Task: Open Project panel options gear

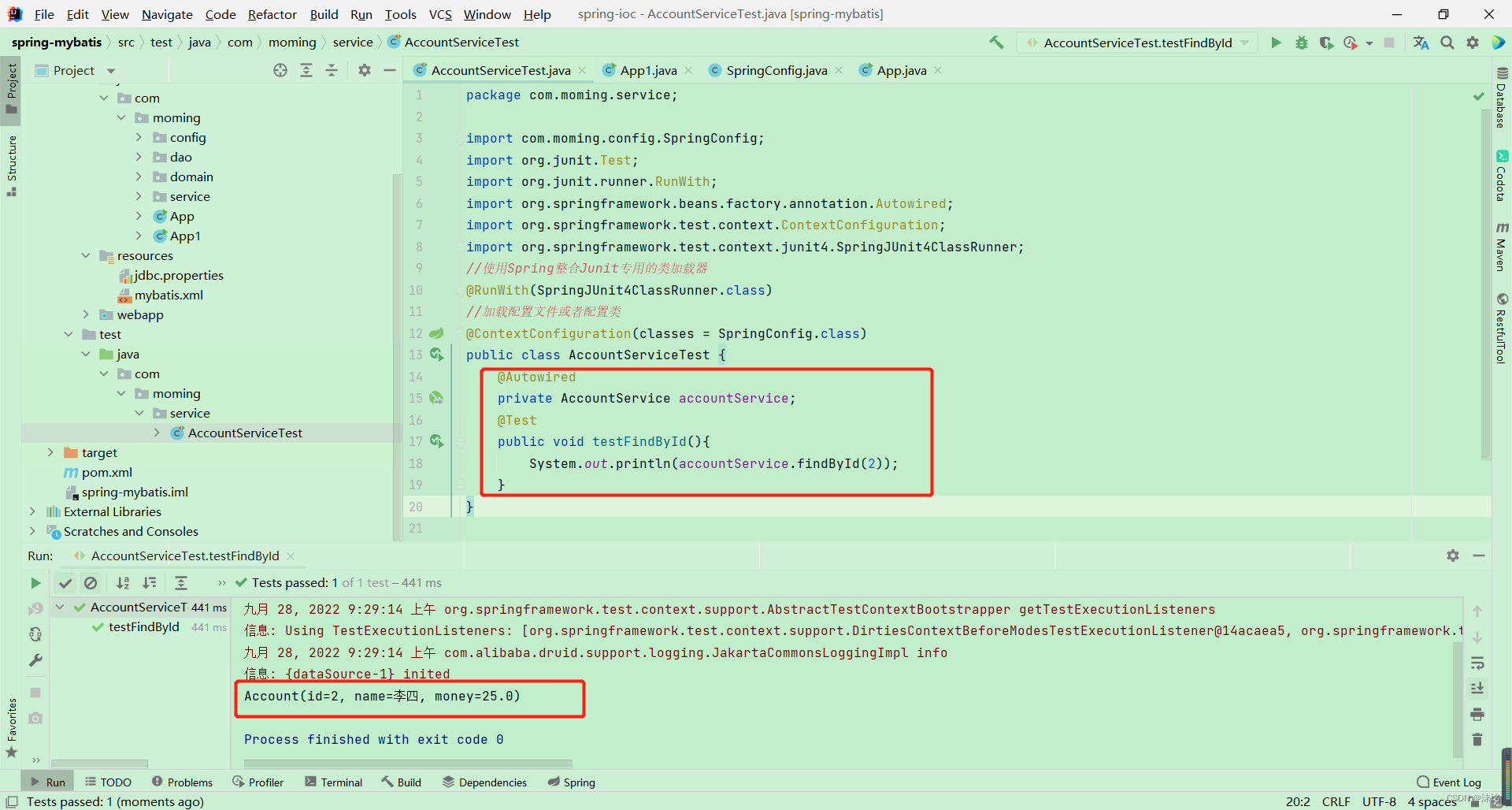Action: point(364,70)
